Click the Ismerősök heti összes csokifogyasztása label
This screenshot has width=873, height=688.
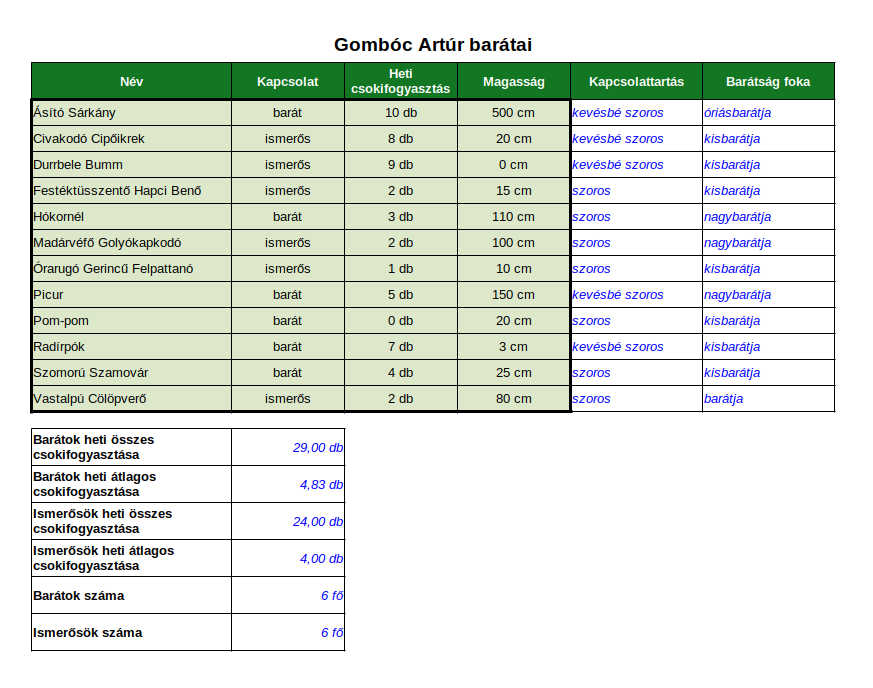(102, 521)
